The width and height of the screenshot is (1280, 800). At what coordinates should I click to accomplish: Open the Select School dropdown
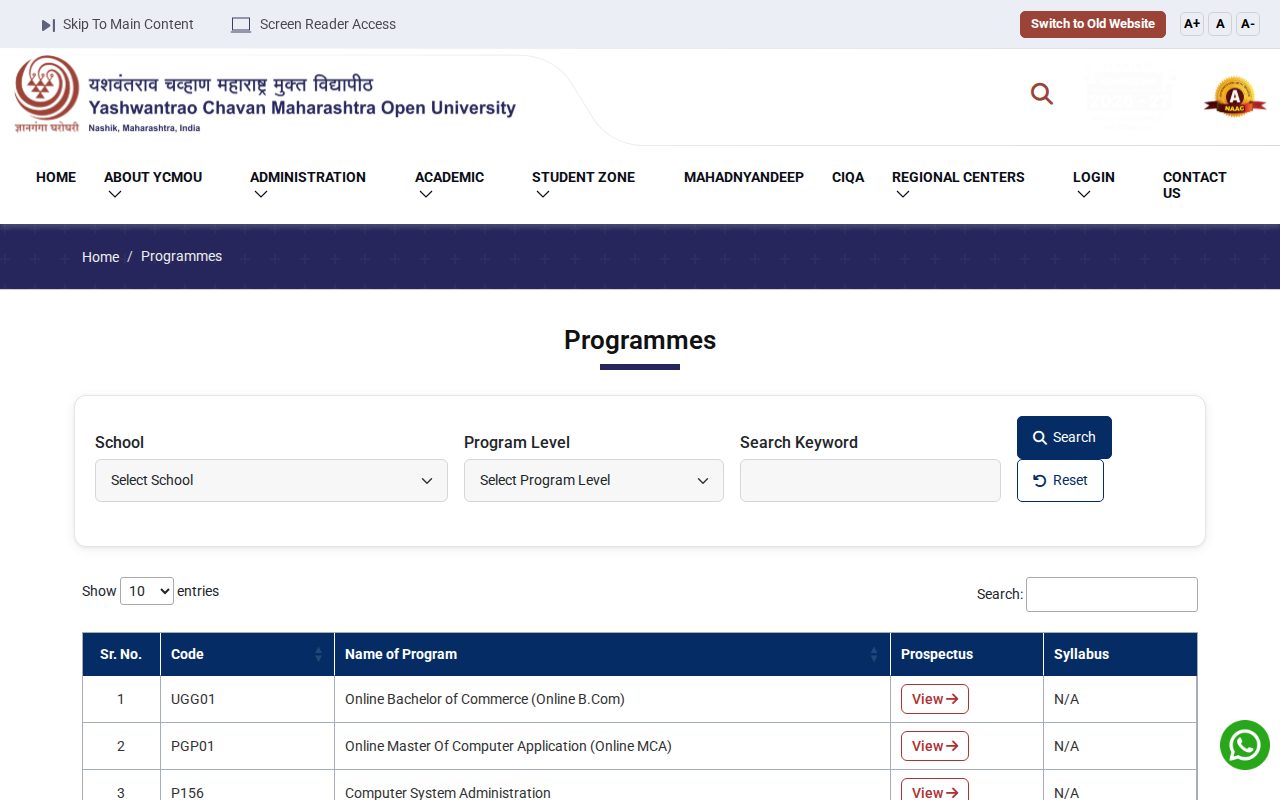pos(271,481)
